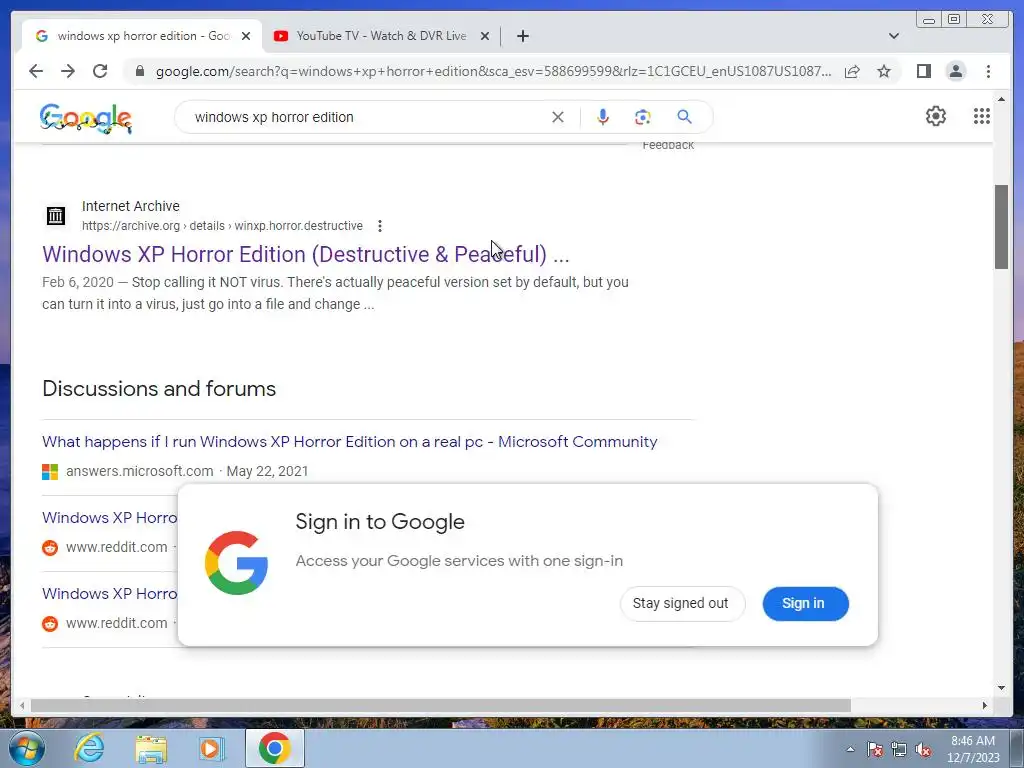The width and height of the screenshot is (1024, 768).
Task: Open the Action Center flag icon
Action: [x=875, y=750]
